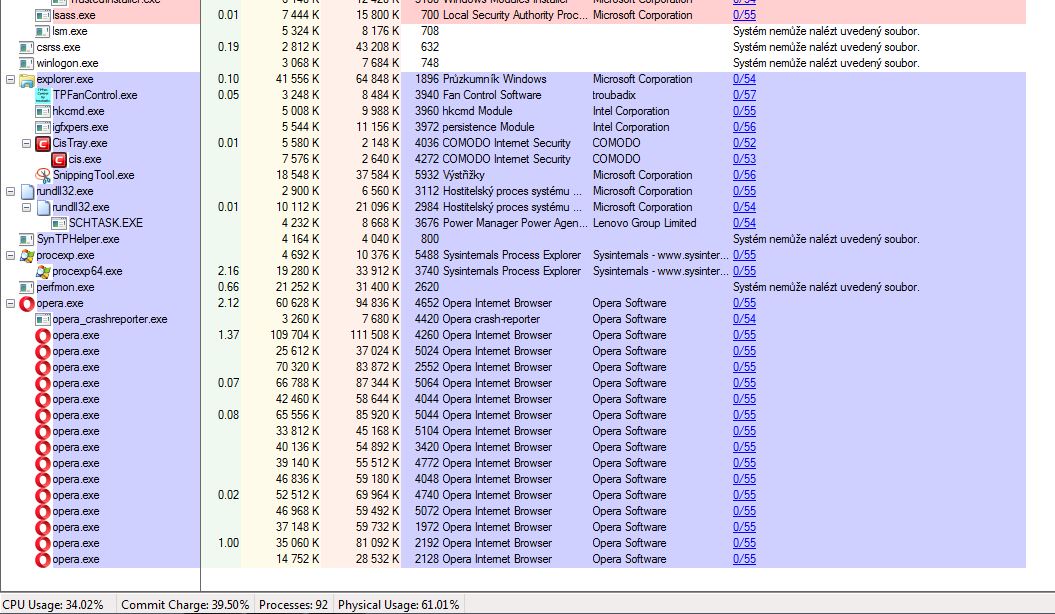
Task: Collapse the top-level rundll32.exe tree, PID 3112
Action: tap(10, 191)
